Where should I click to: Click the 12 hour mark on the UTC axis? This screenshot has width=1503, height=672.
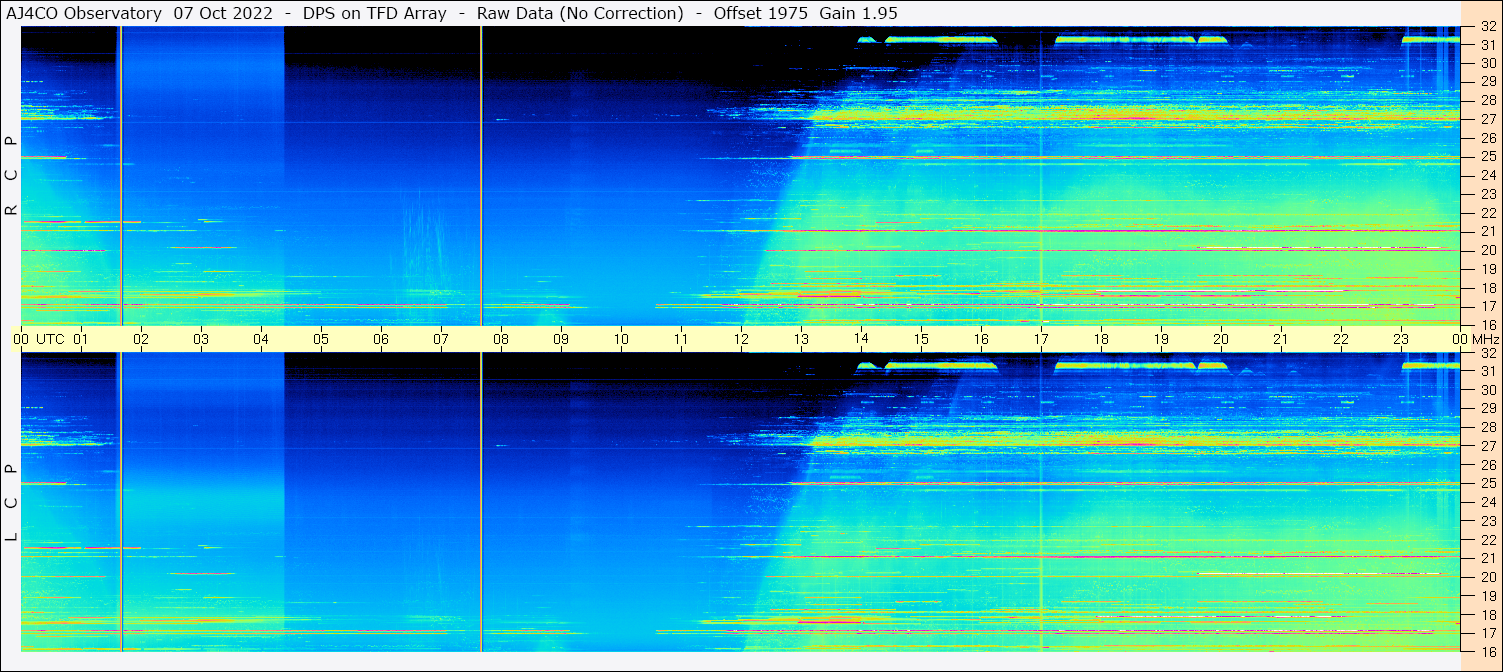pos(741,339)
